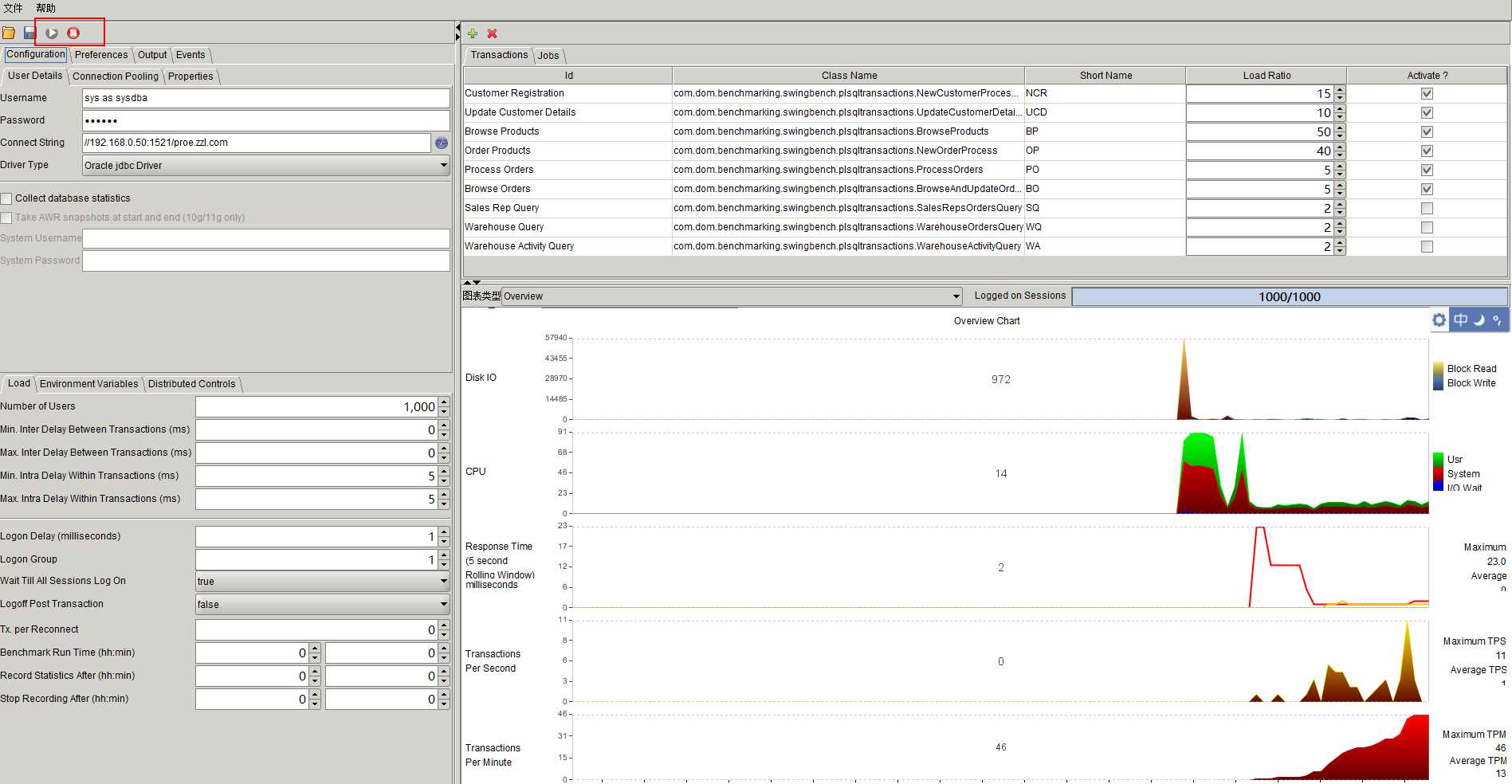Switch to the Jobs tab

(548, 56)
